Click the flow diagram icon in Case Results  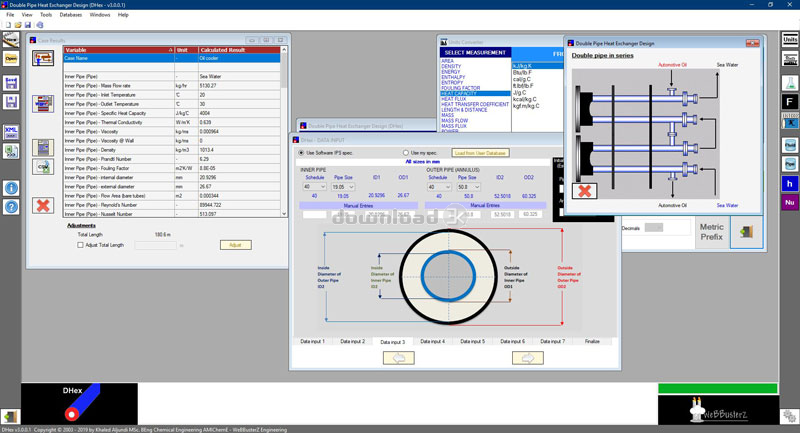click(x=43, y=58)
